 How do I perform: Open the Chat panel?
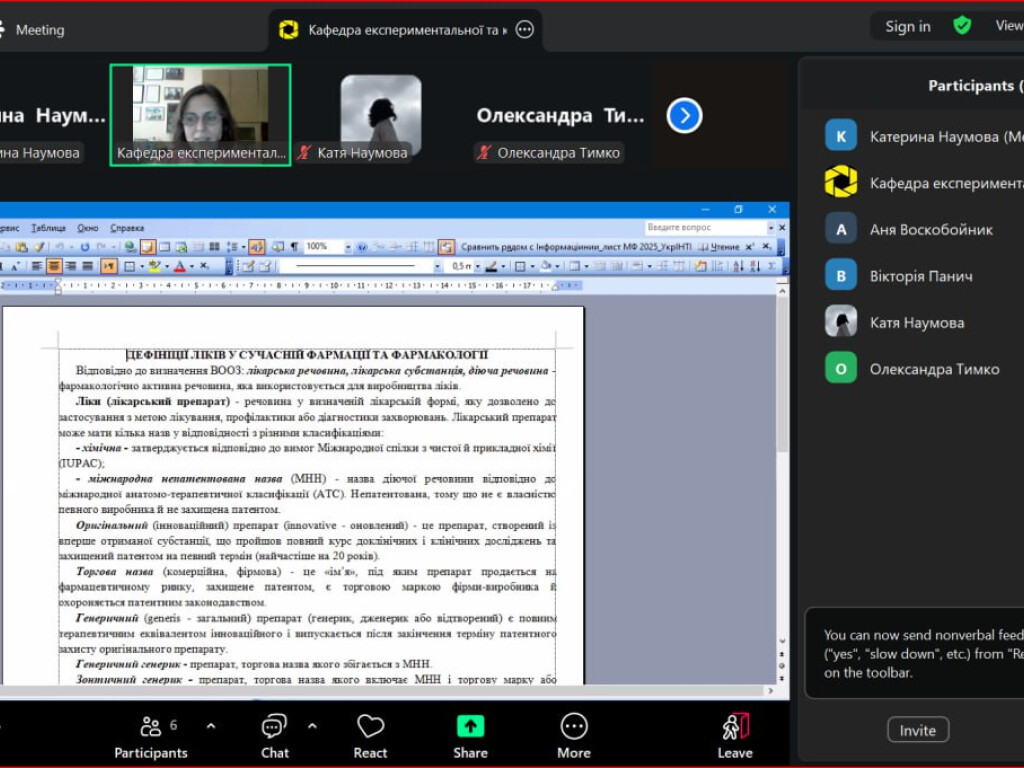pos(274,736)
